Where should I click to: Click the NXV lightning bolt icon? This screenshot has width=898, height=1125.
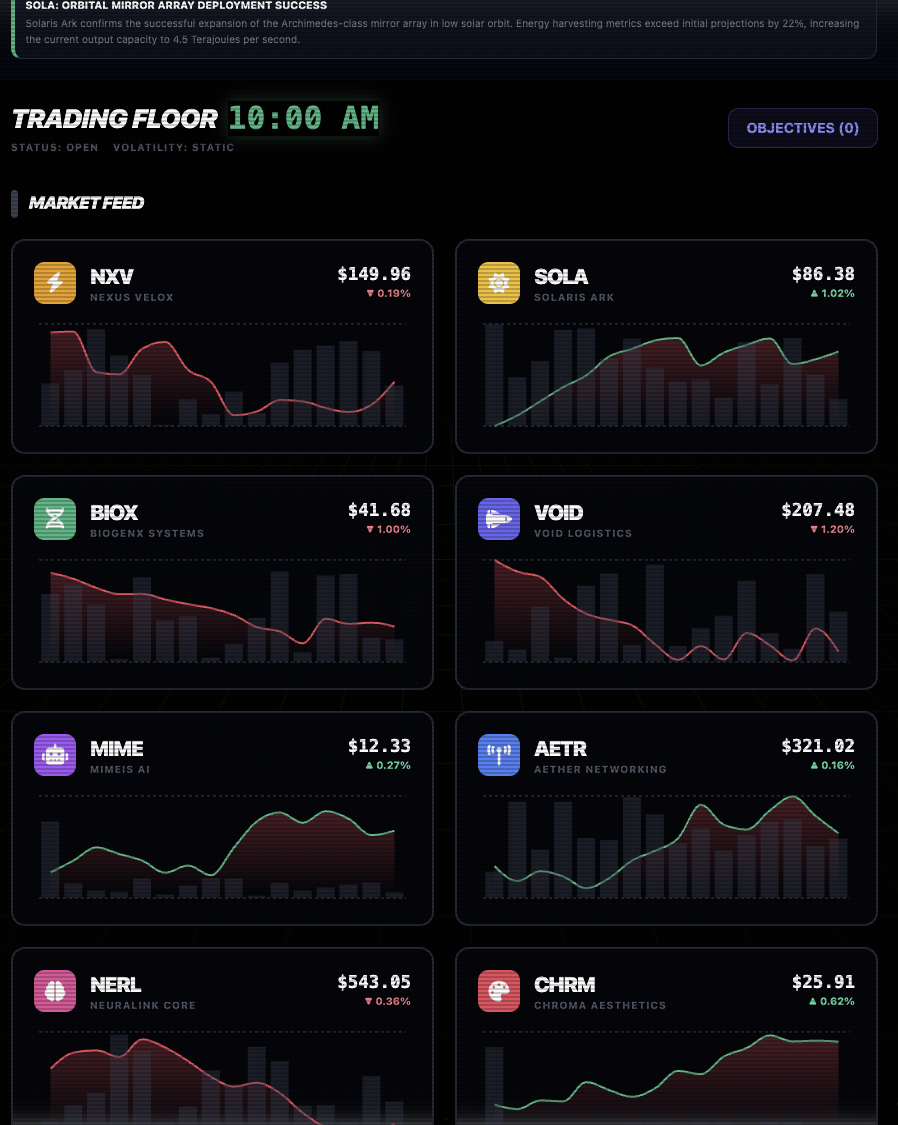pos(55,283)
